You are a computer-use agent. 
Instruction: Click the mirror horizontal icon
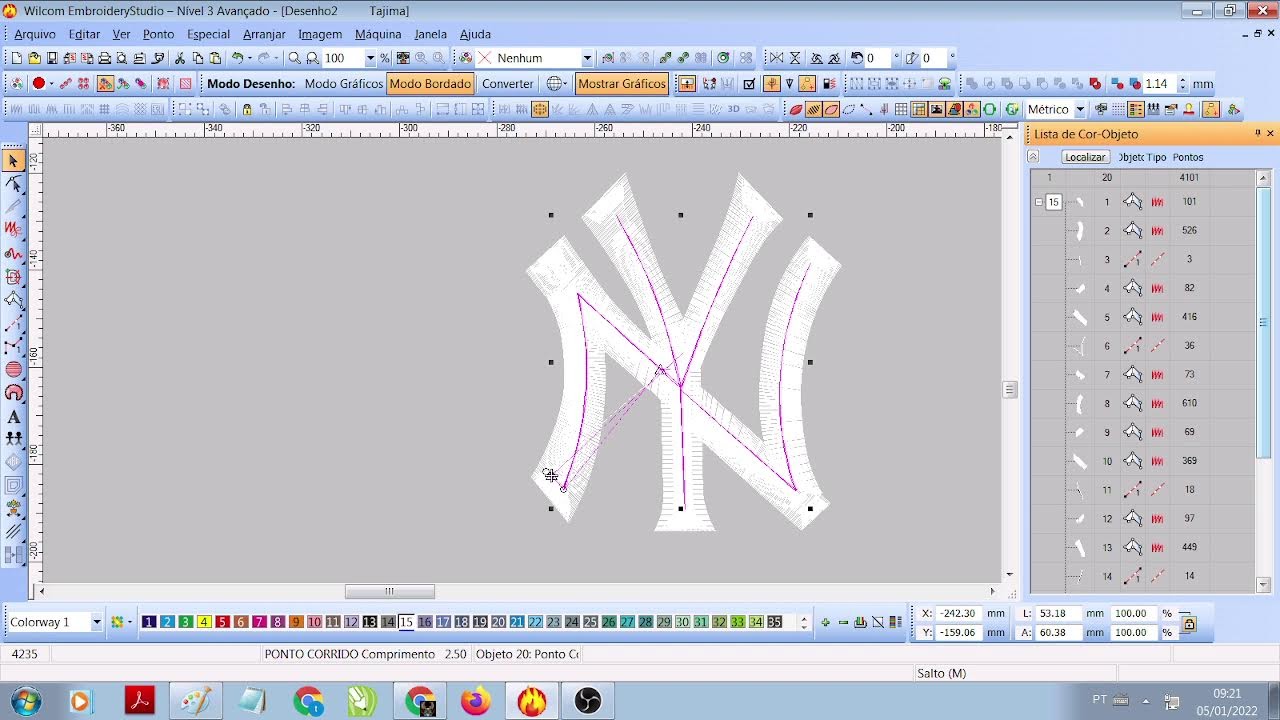point(776,58)
